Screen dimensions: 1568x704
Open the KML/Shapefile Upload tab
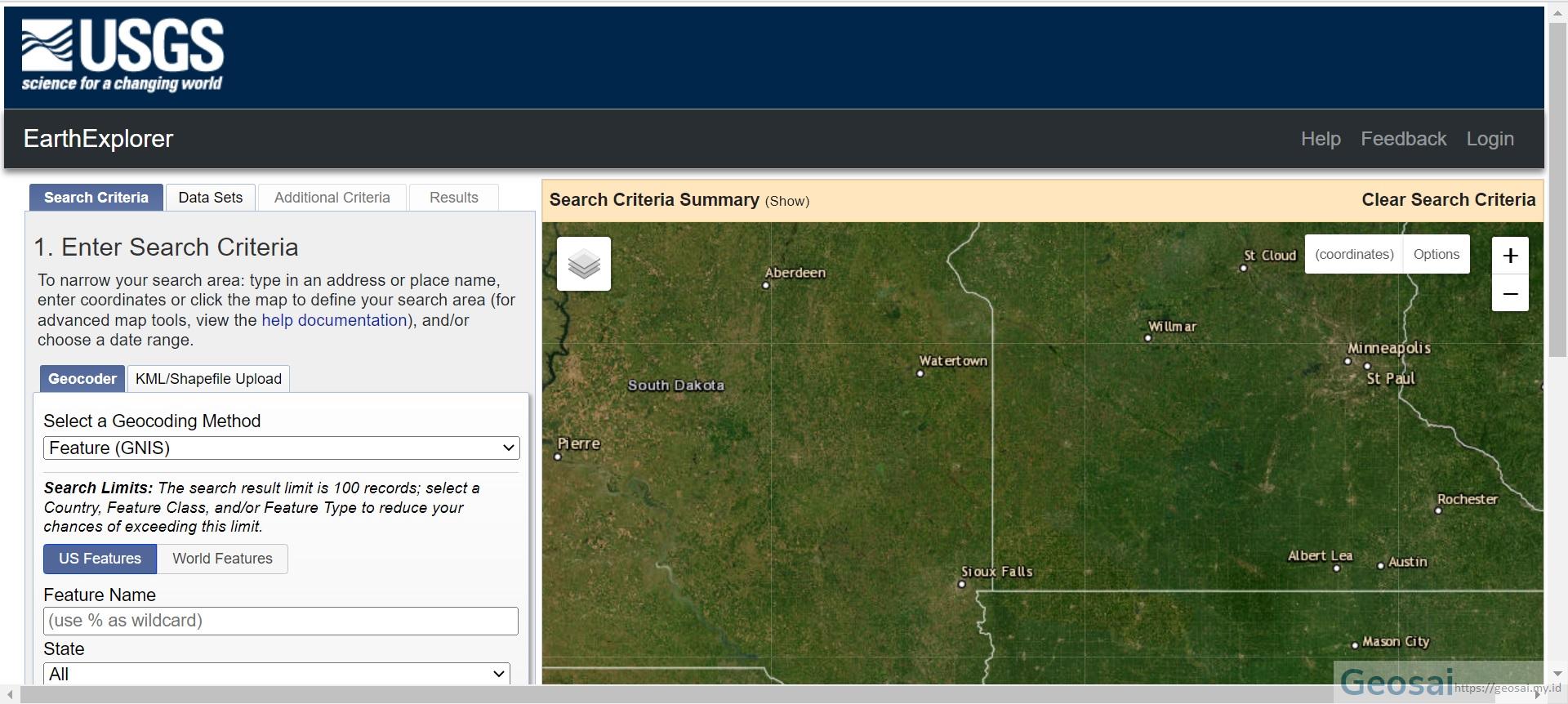coord(208,379)
